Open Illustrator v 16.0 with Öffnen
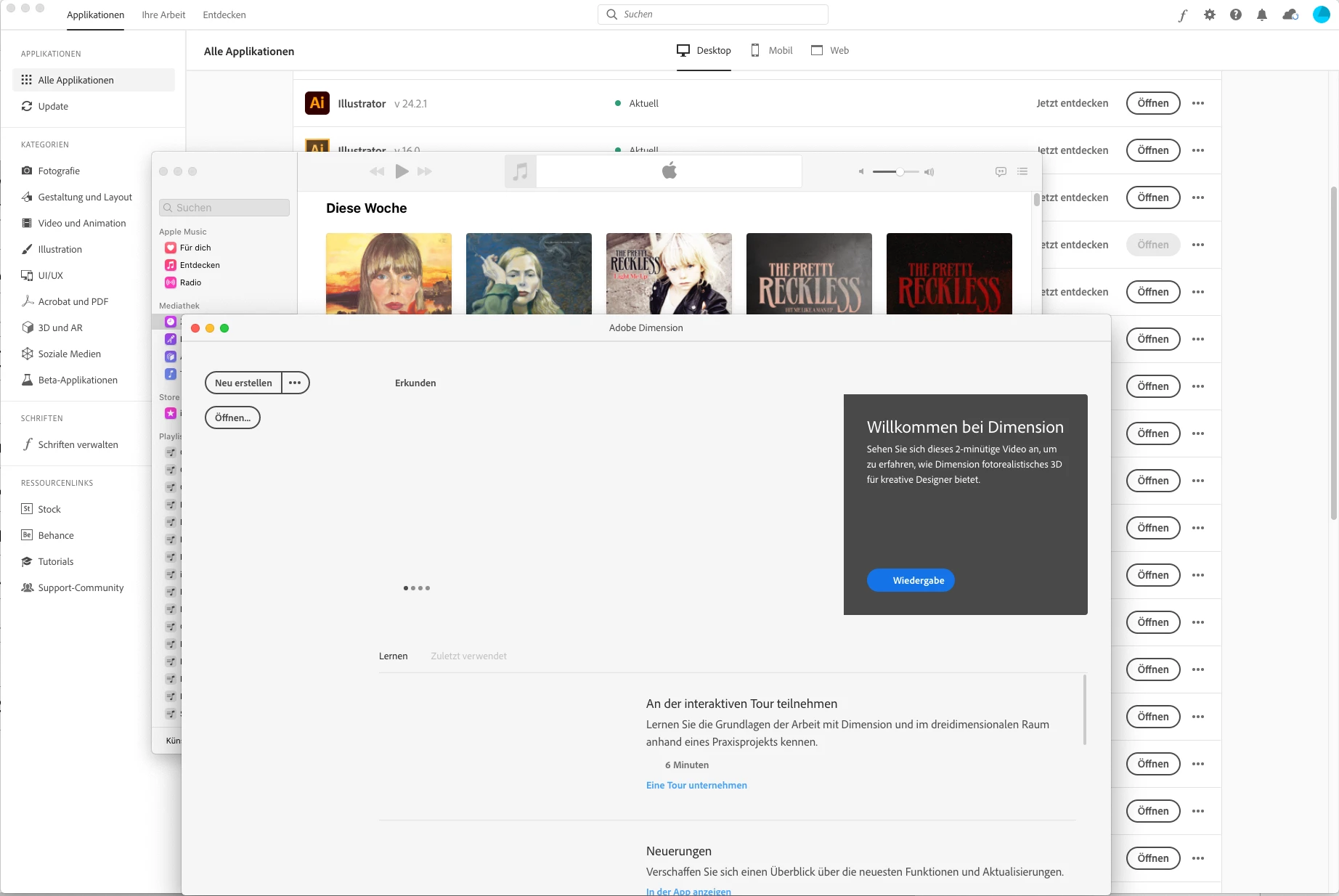The image size is (1339, 896). point(1153,150)
